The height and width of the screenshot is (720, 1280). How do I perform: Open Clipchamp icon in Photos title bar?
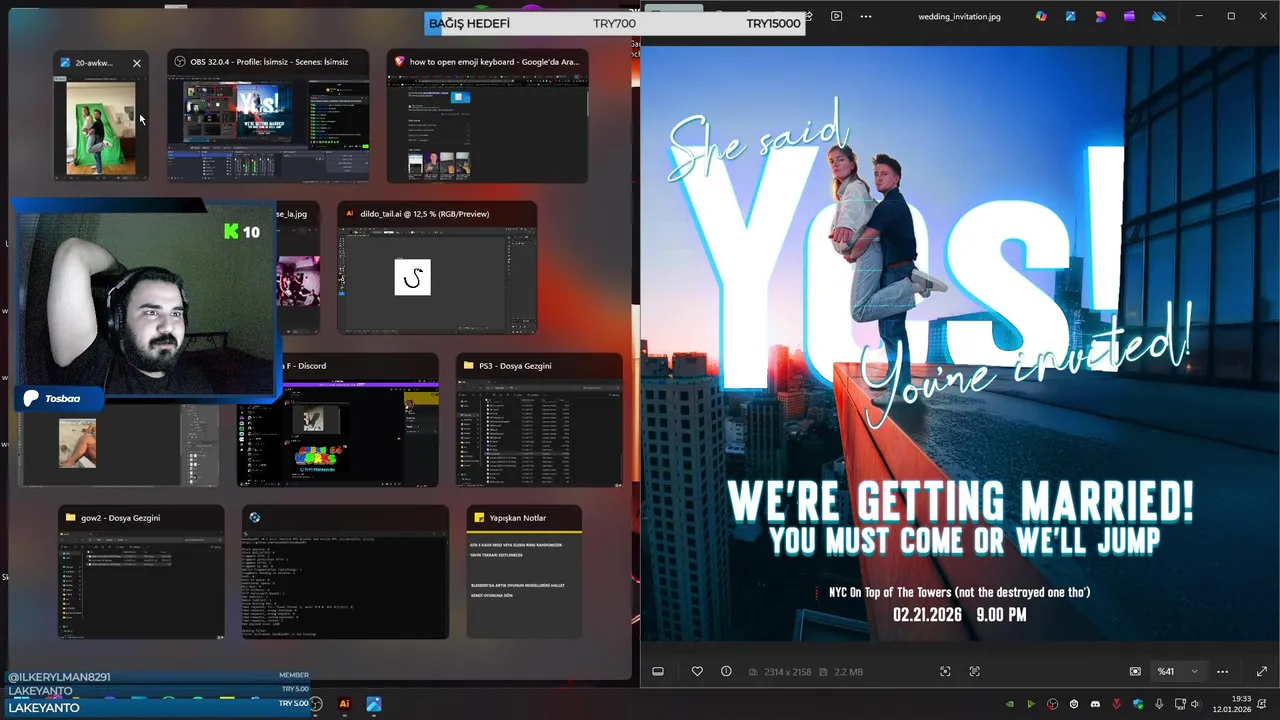point(1129,16)
